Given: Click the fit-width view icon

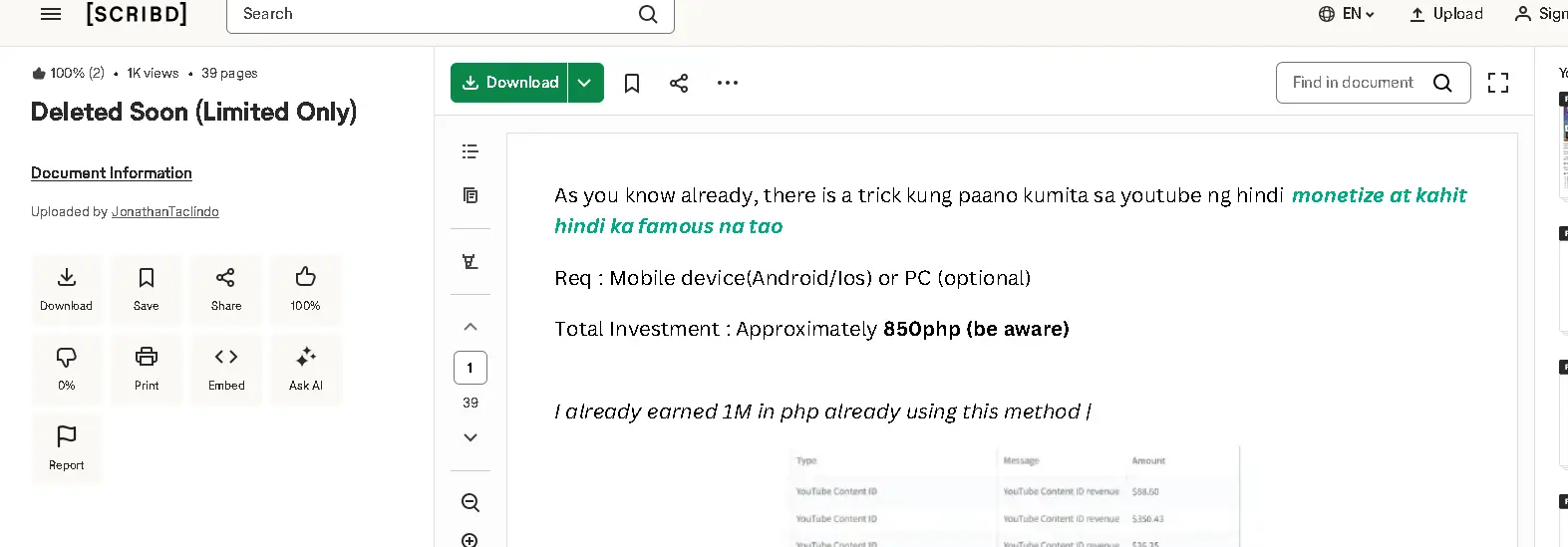Looking at the screenshot, I should [470, 262].
